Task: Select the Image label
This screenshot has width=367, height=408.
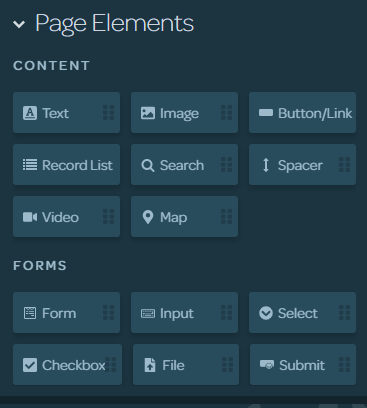Action: [x=179, y=114]
